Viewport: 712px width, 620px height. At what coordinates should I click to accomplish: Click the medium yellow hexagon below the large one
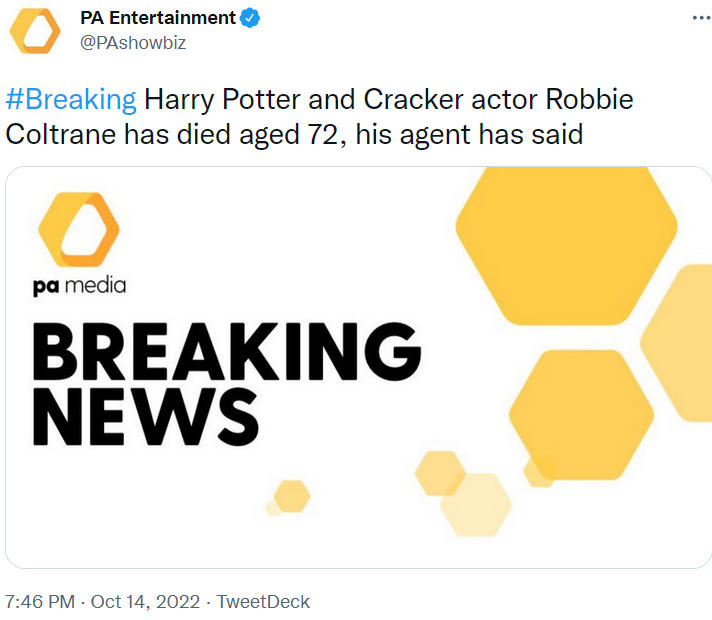pyautogui.click(x=581, y=414)
